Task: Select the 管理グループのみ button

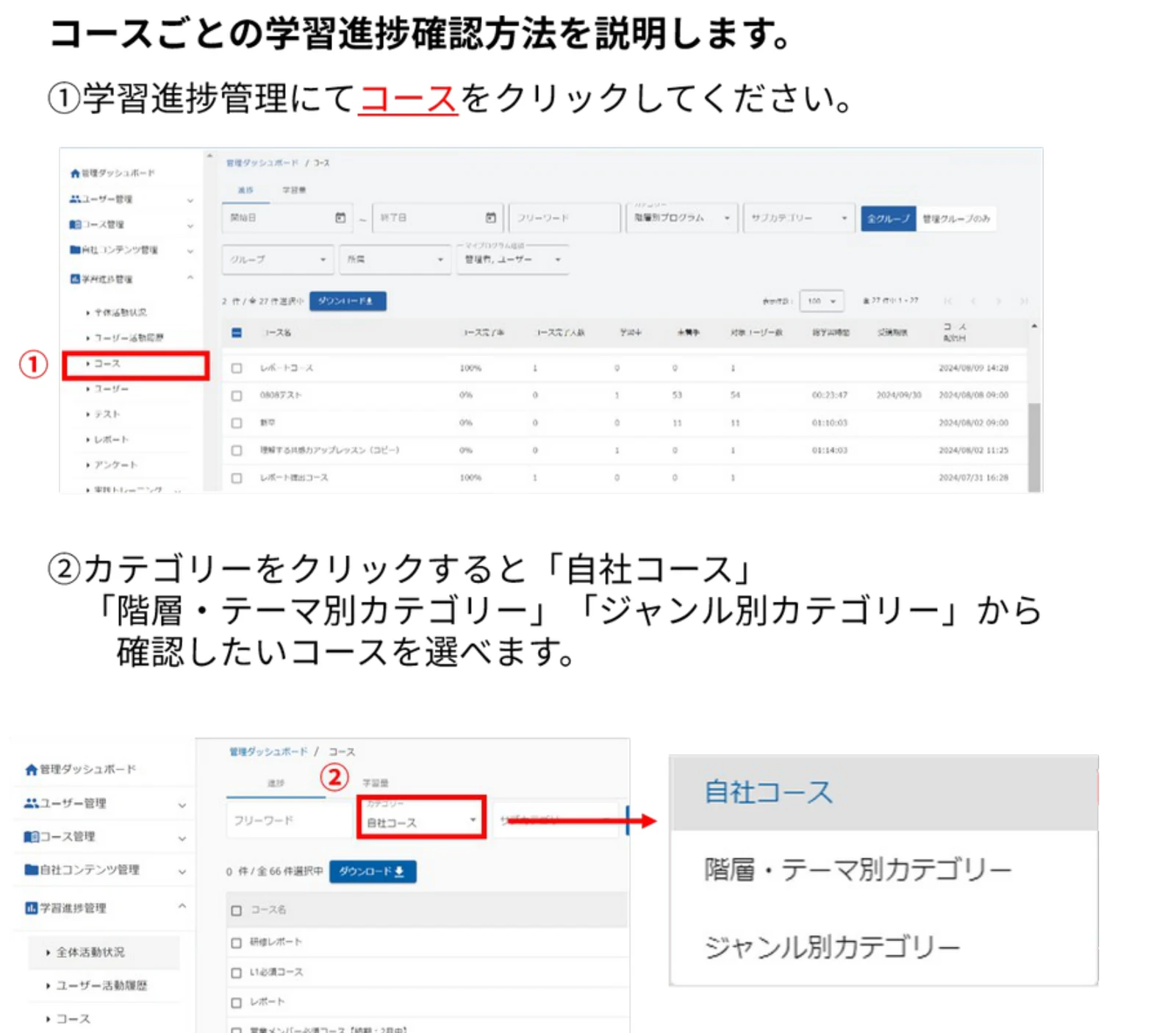Action: 956,218
